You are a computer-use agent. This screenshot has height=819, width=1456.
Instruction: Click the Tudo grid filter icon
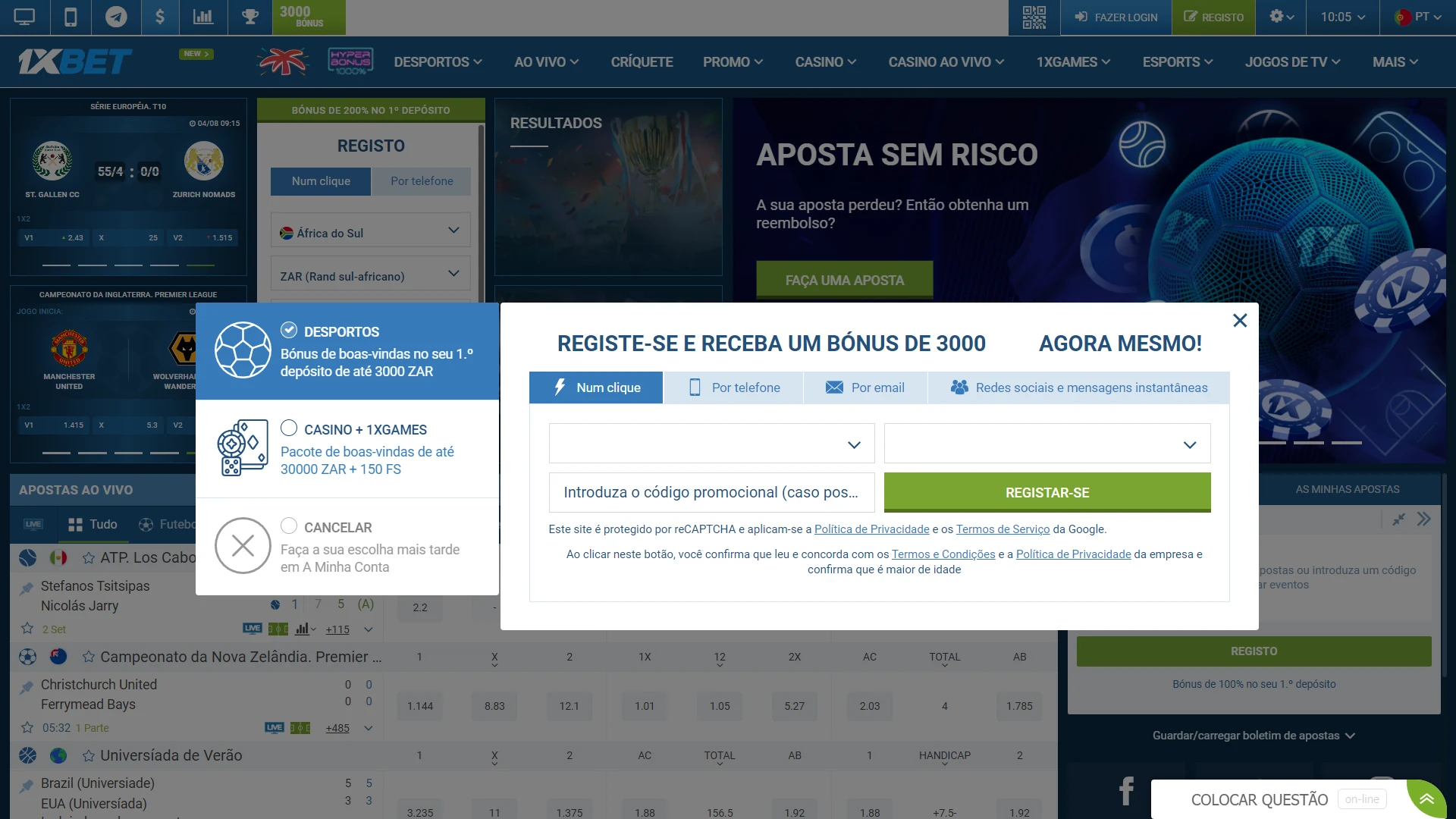75,525
